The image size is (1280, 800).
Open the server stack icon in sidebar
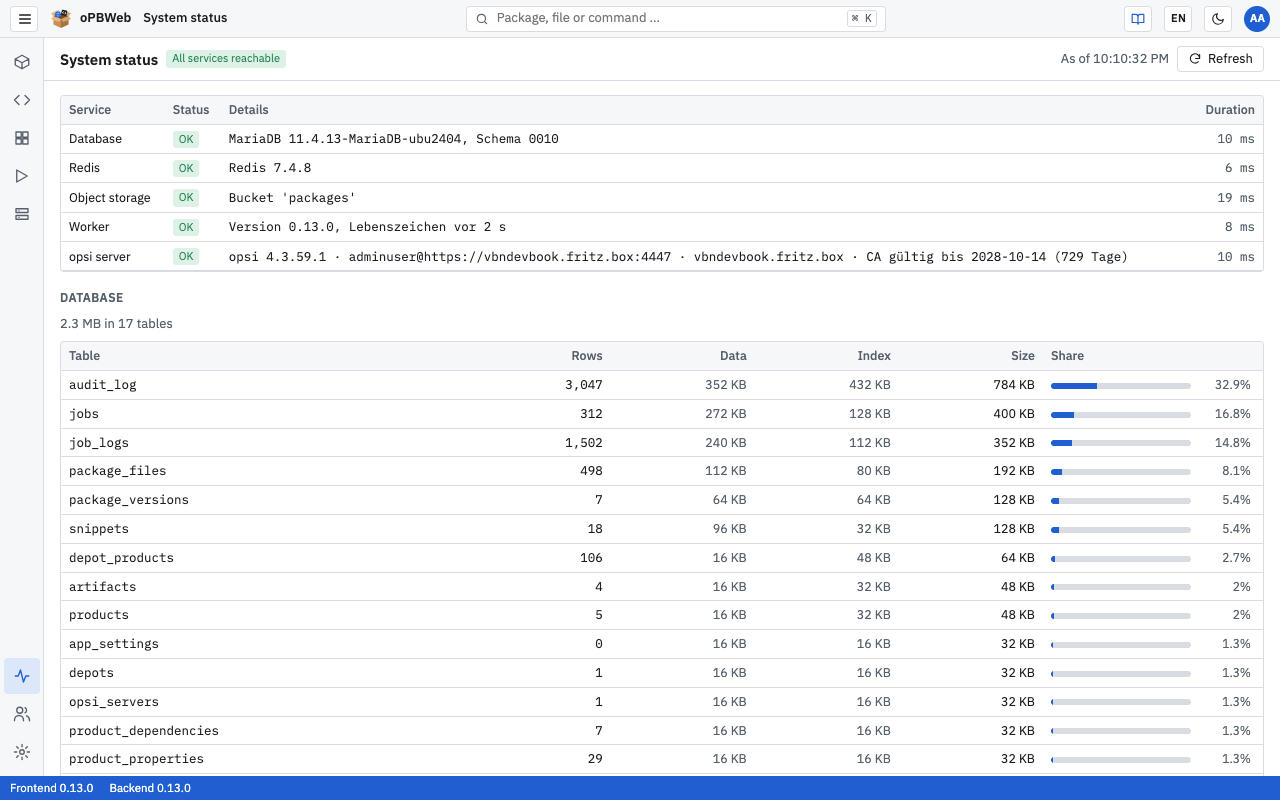[x=22, y=214]
